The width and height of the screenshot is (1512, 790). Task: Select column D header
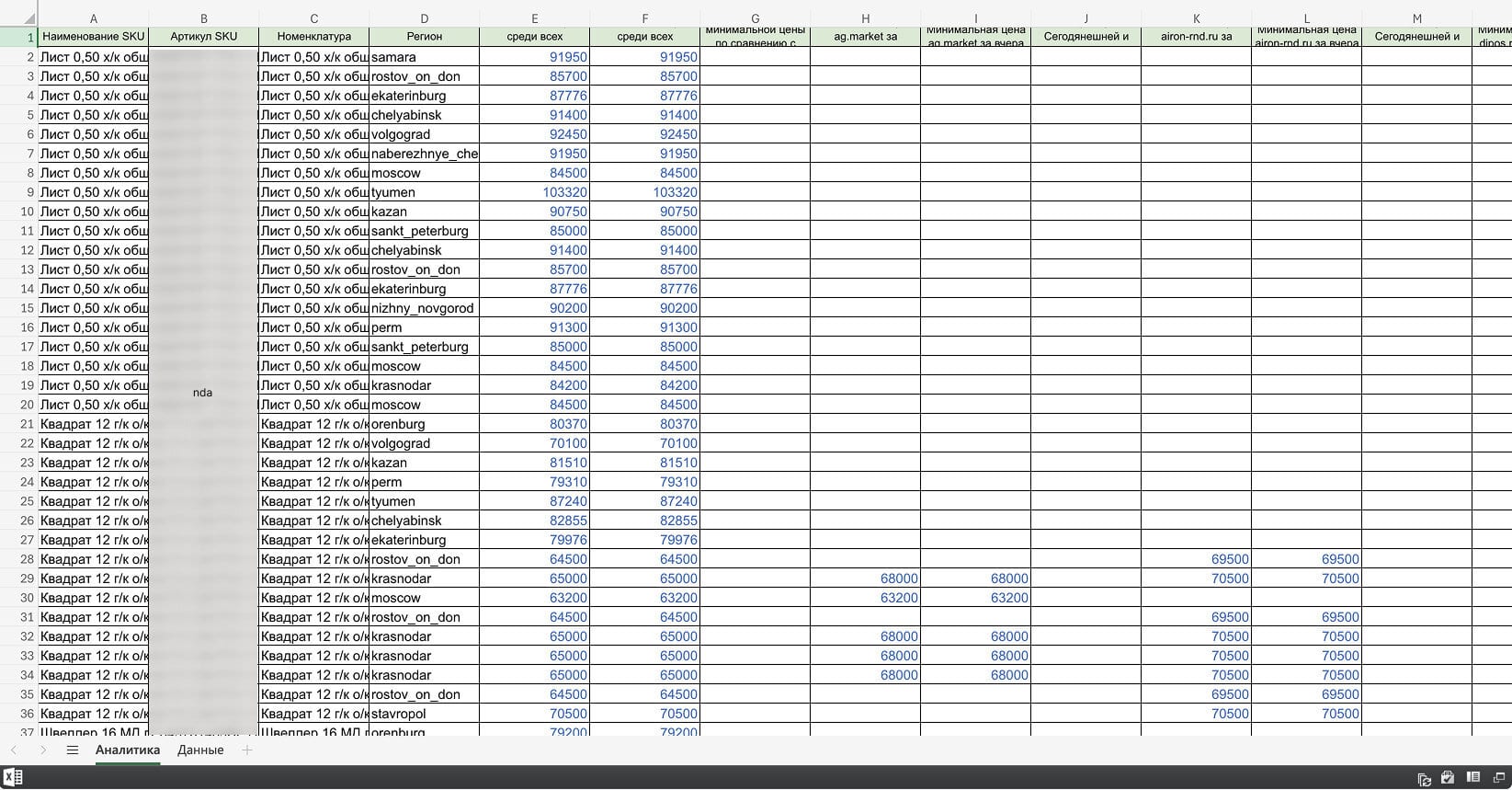tap(424, 18)
